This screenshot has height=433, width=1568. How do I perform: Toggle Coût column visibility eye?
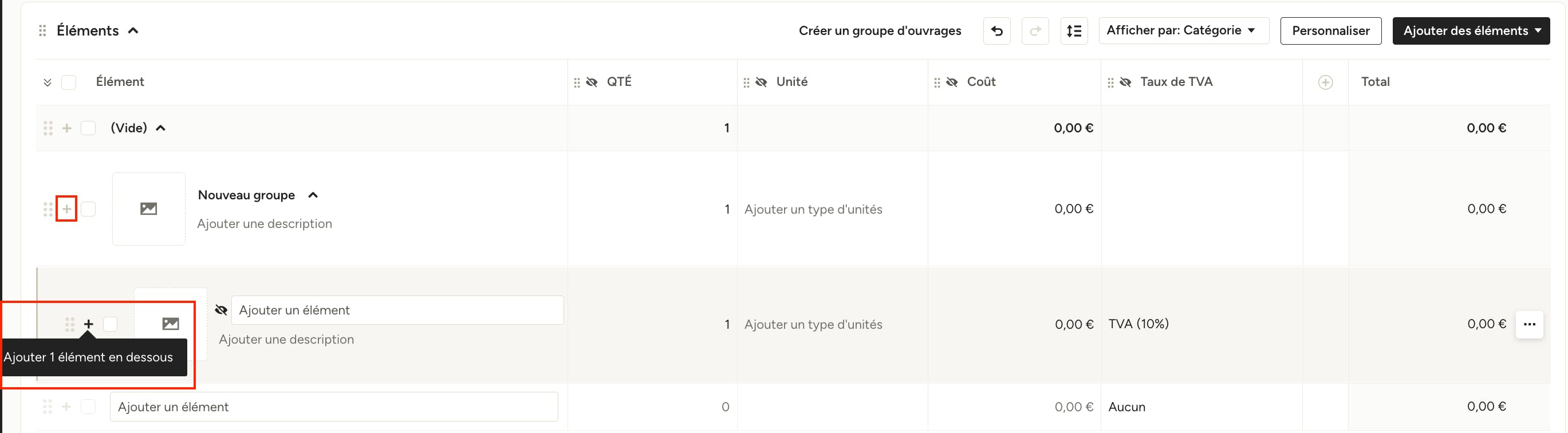pos(952,82)
